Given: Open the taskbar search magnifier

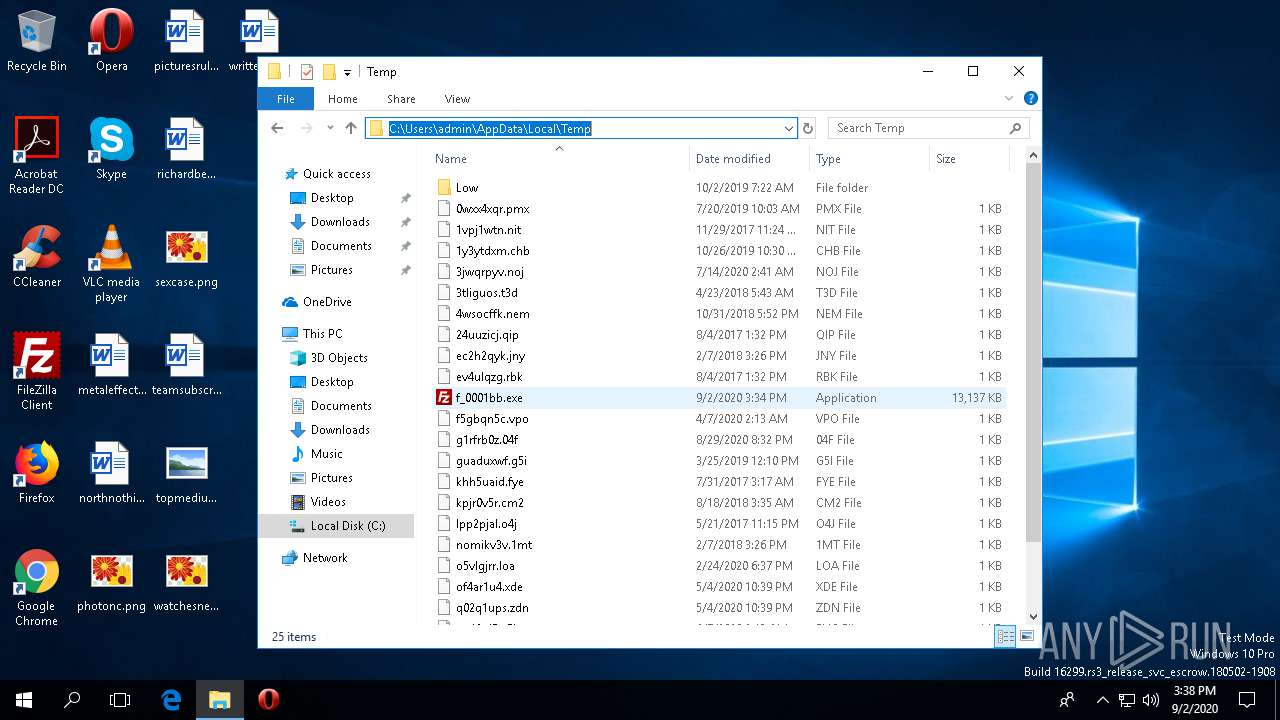Looking at the screenshot, I should pyautogui.click(x=72, y=700).
